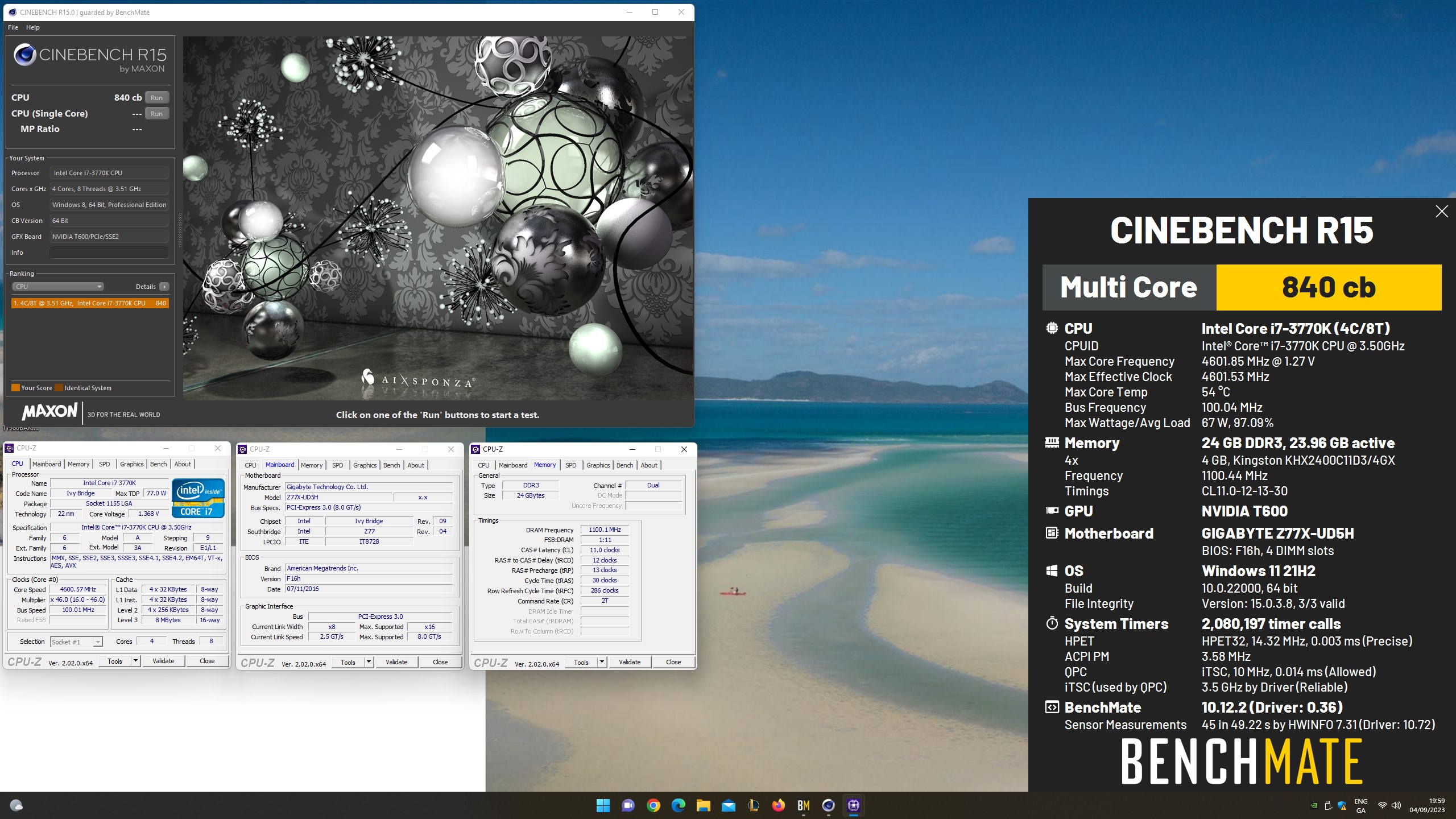Click the Memory icon in BenchMate panel
The height and width of the screenshot is (819, 1456).
(x=1052, y=442)
